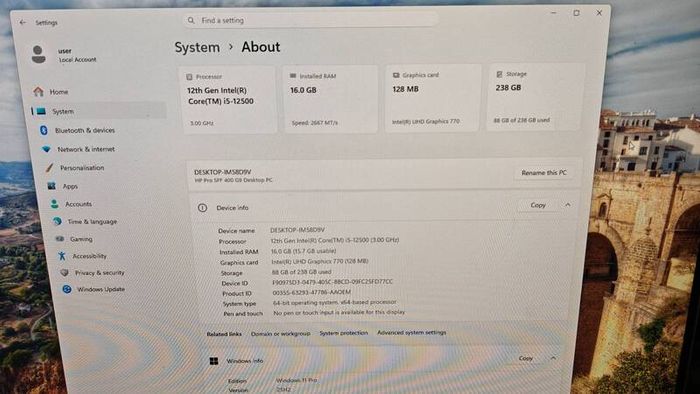This screenshot has height=394, width=700.
Task: Click the Personalisation brush icon
Action: tap(49, 168)
